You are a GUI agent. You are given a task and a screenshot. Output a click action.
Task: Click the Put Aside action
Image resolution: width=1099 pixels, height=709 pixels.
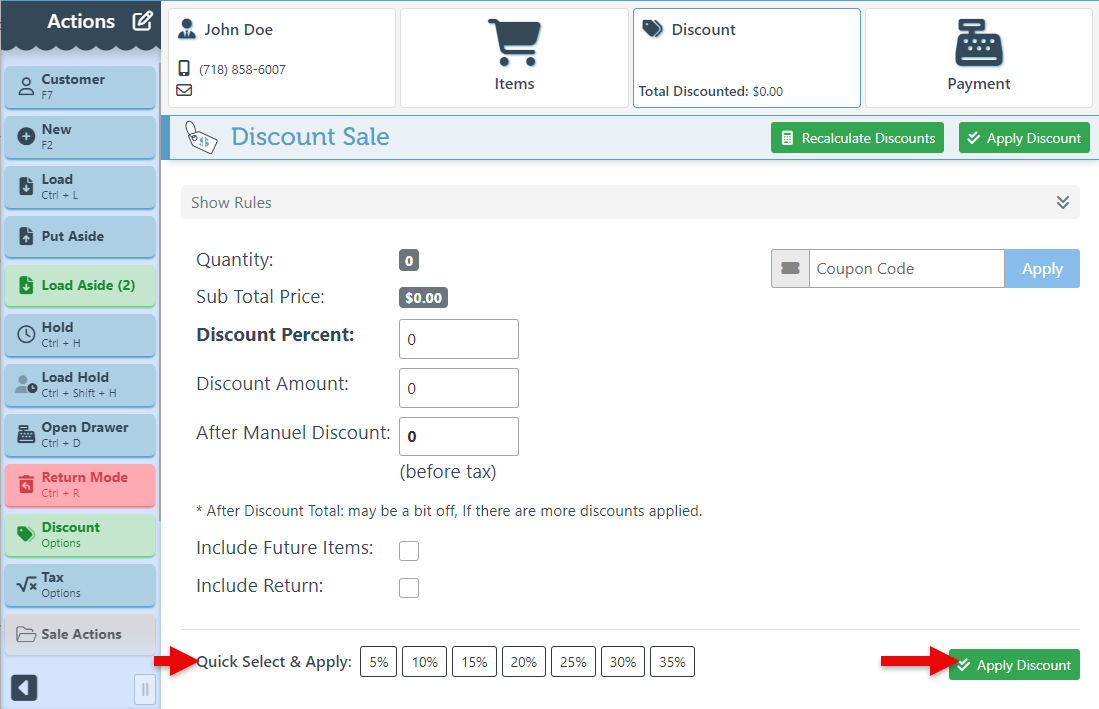tap(80, 237)
